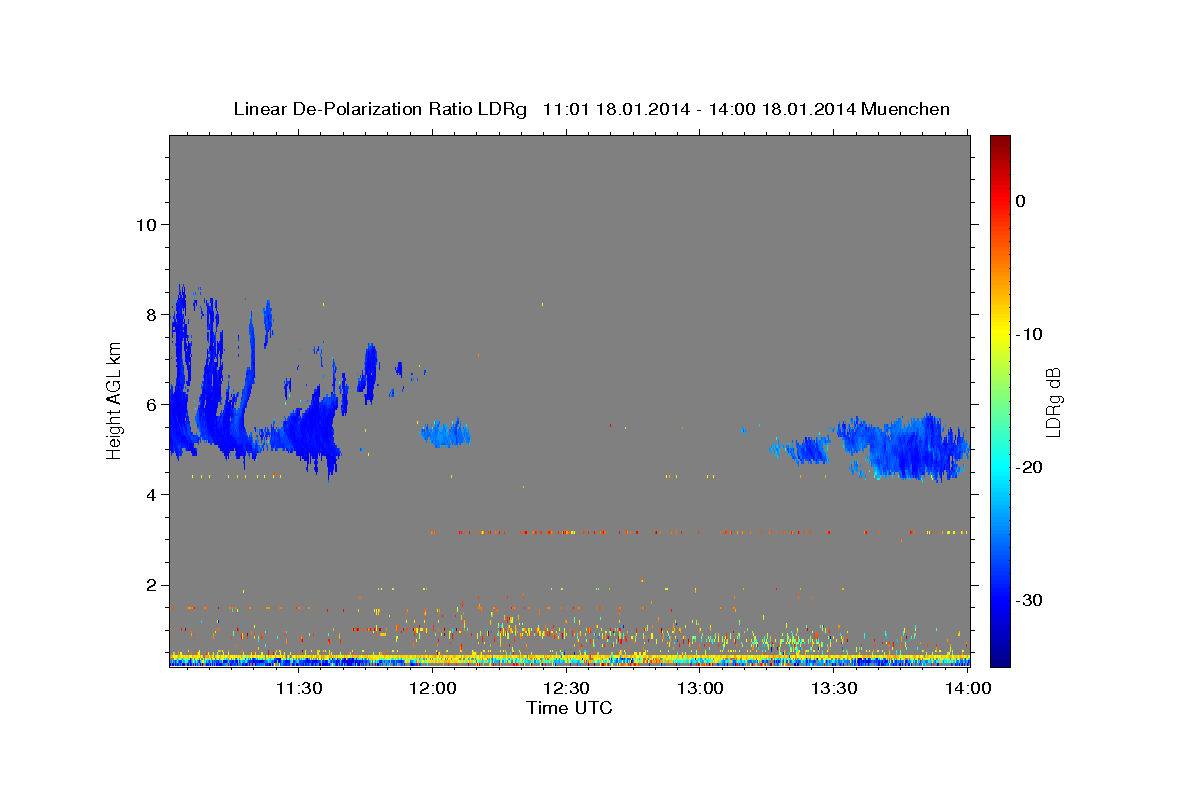Click the colorbar value label -10
The image size is (1200, 800).
pos(1031,334)
